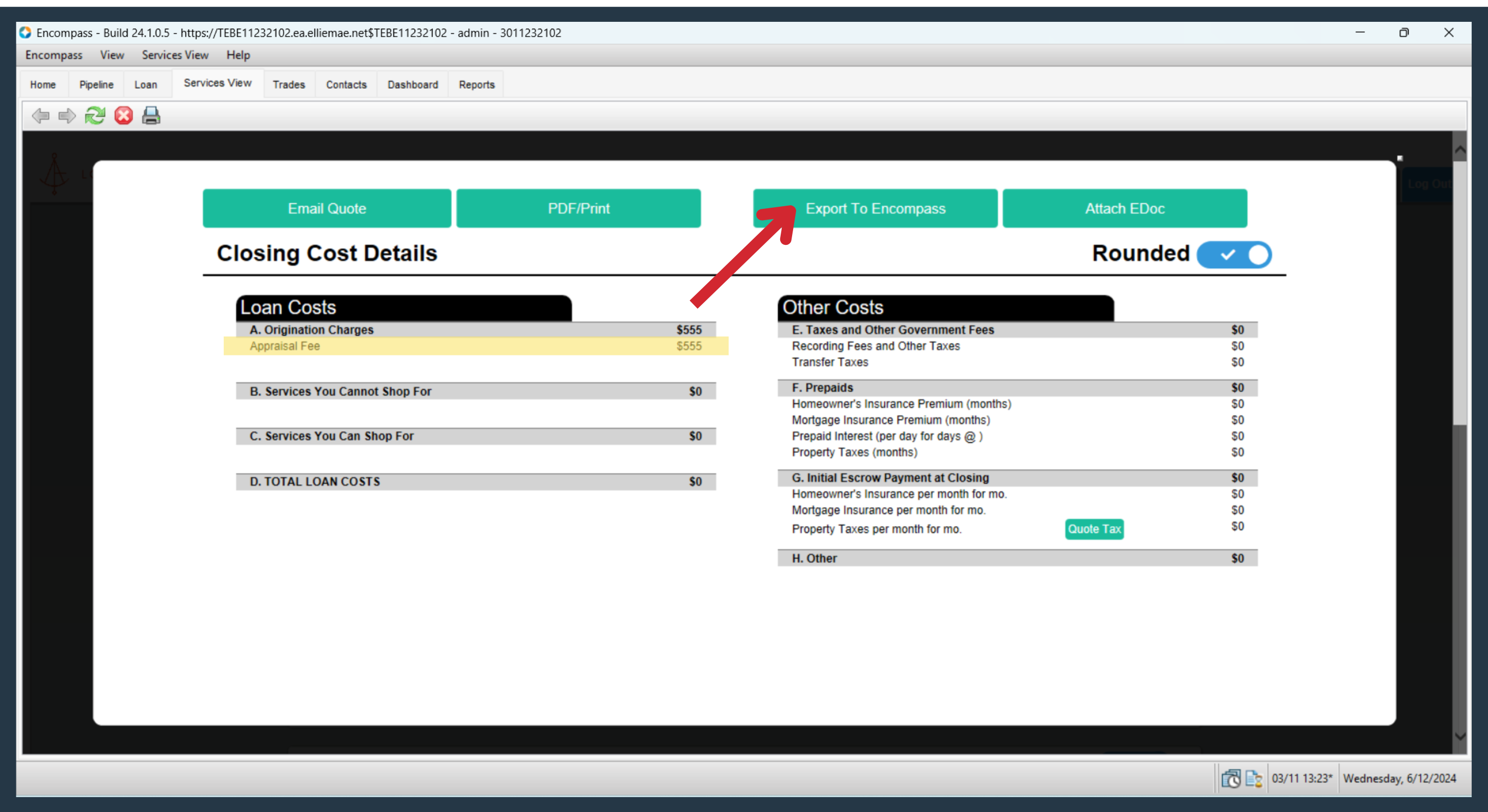Click the Wednesday, 6/12/2024 date in status bar
This screenshot has width=1488, height=812.
[1399, 778]
